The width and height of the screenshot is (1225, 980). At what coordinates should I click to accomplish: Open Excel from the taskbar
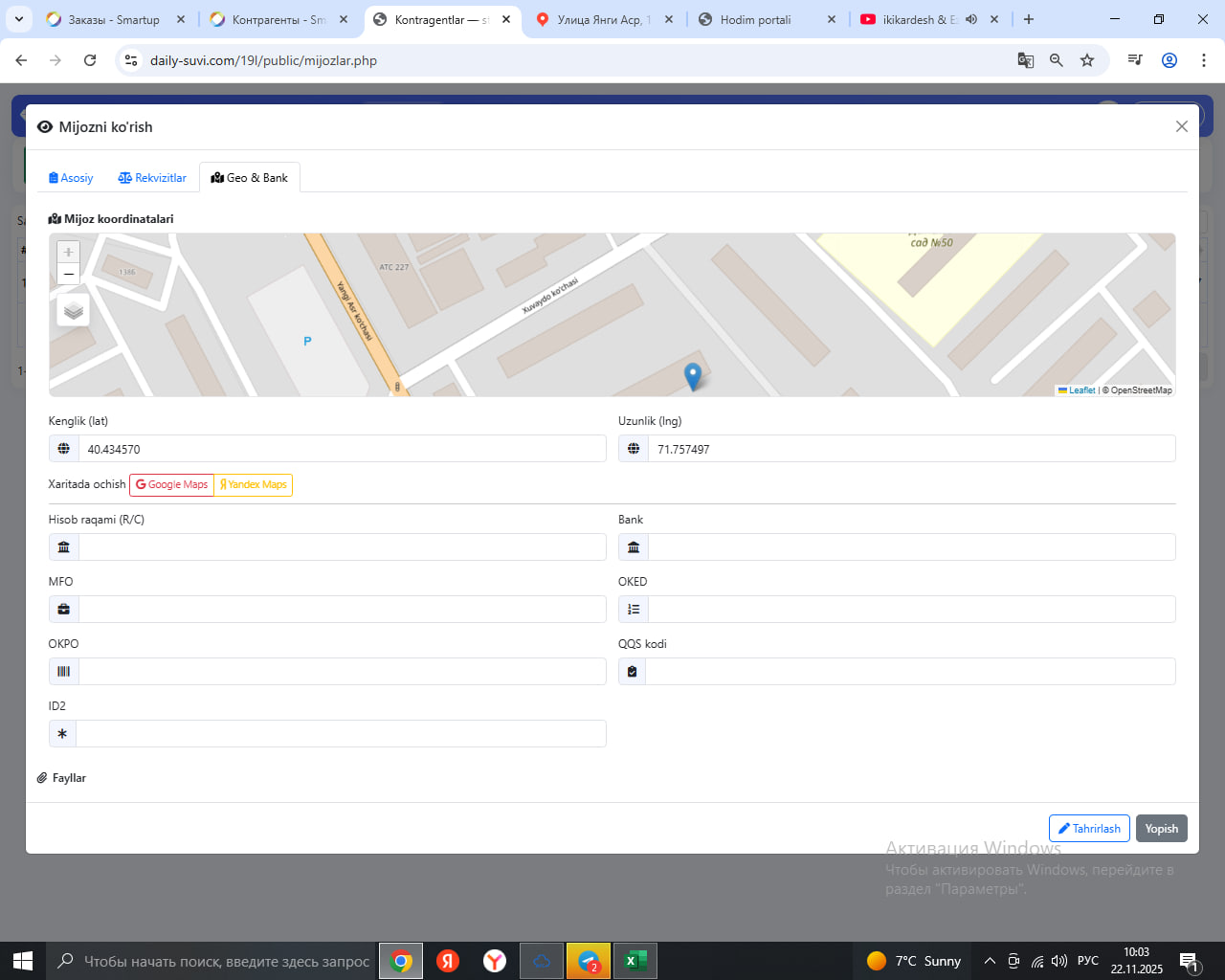[635, 961]
